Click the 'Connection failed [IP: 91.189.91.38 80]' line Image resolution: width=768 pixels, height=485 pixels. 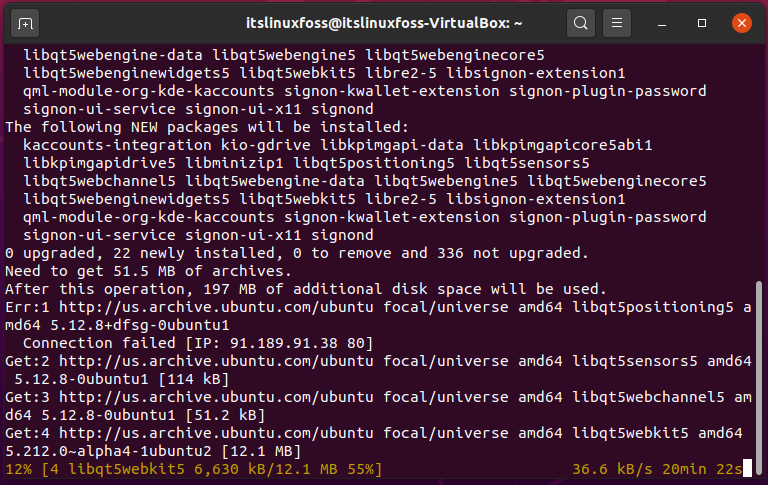[198, 343]
